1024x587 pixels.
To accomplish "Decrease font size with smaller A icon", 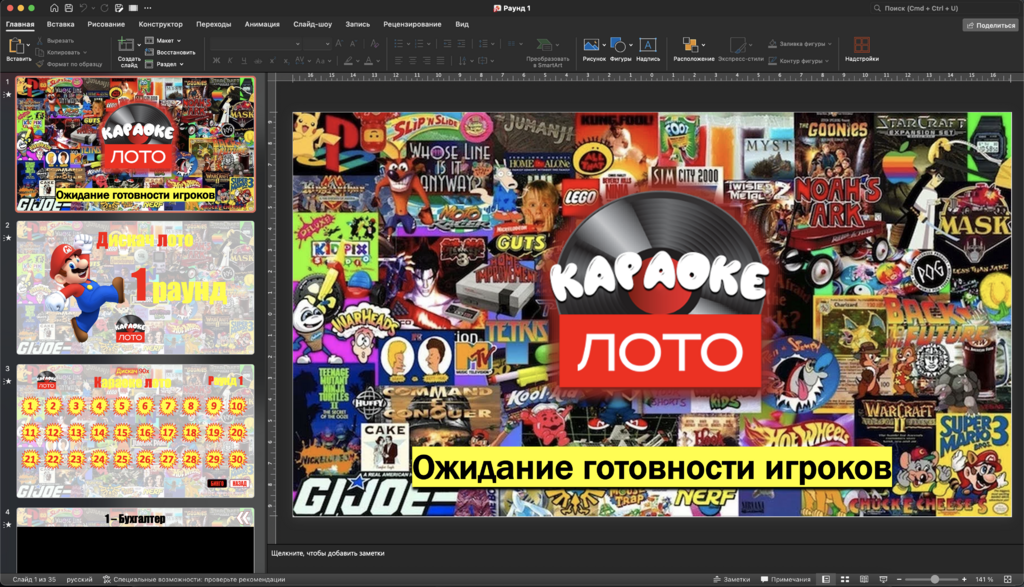I will pos(353,44).
